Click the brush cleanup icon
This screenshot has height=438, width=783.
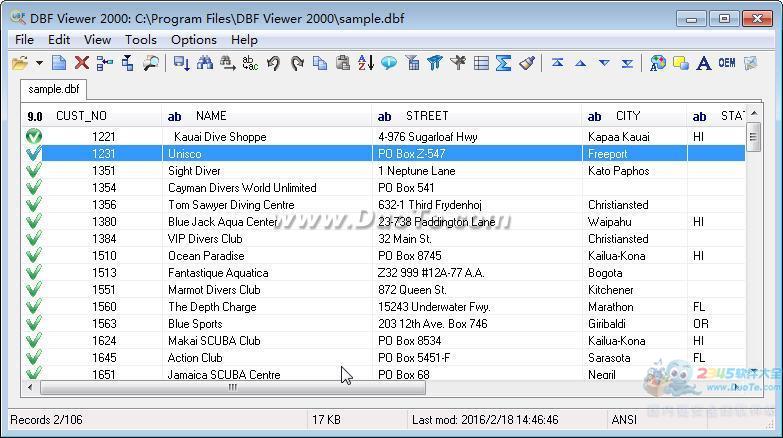tap(527, 63)
